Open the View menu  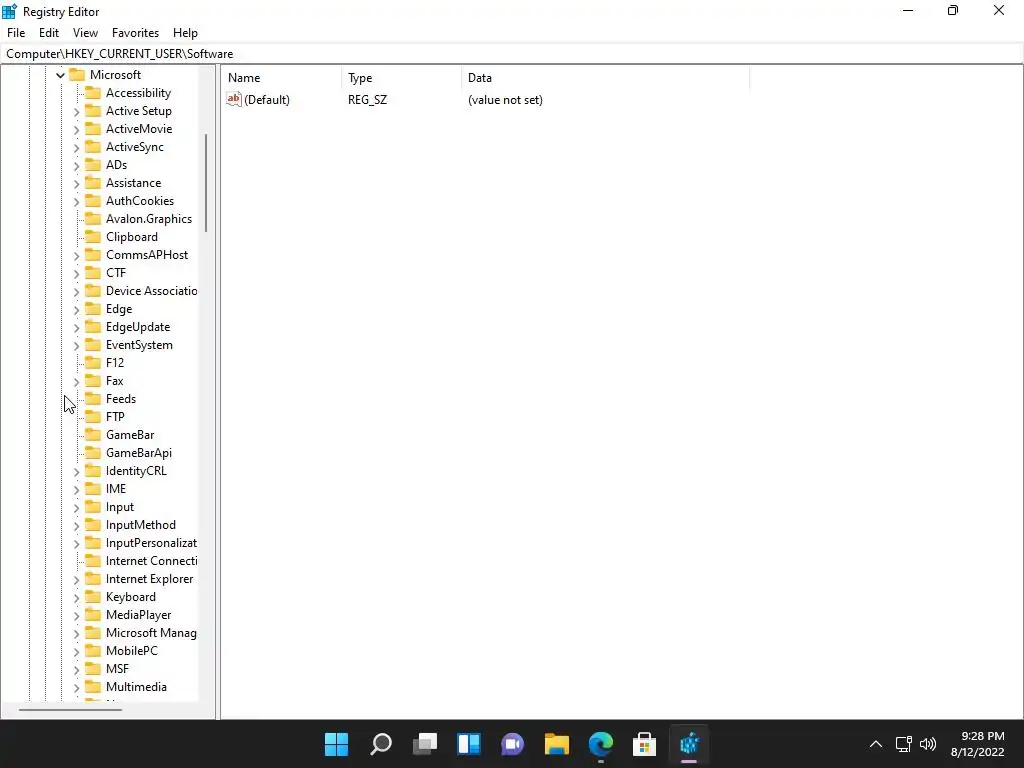(x=85, y=33)
